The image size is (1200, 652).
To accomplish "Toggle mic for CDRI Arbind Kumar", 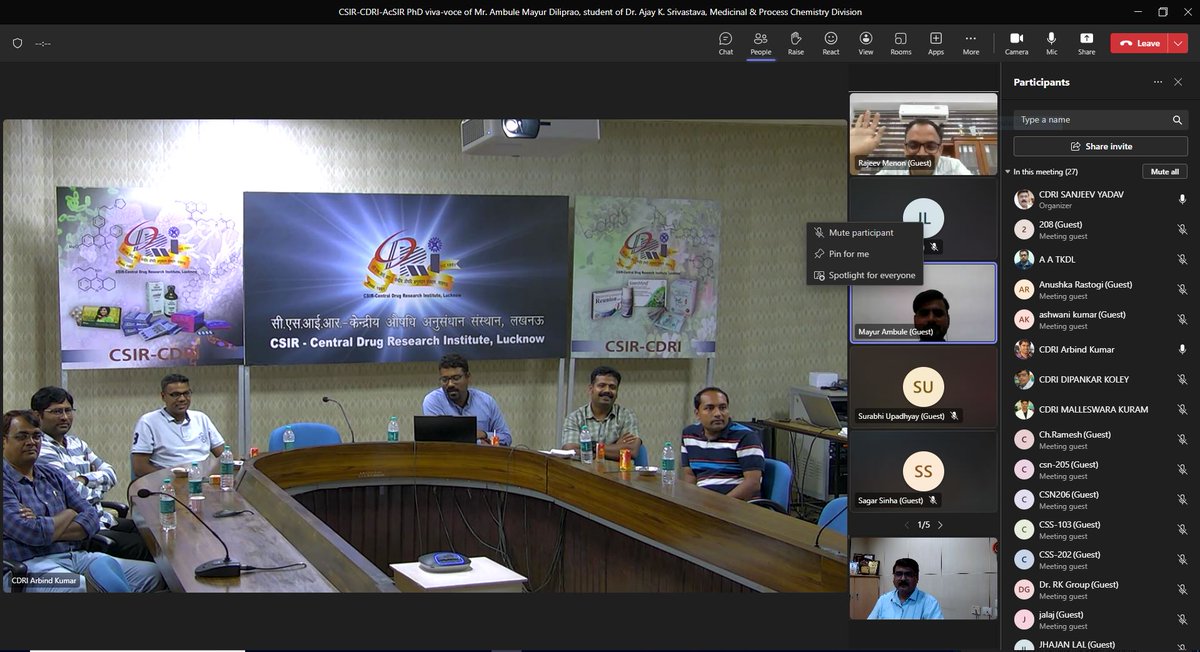I will coord(1182,350).
